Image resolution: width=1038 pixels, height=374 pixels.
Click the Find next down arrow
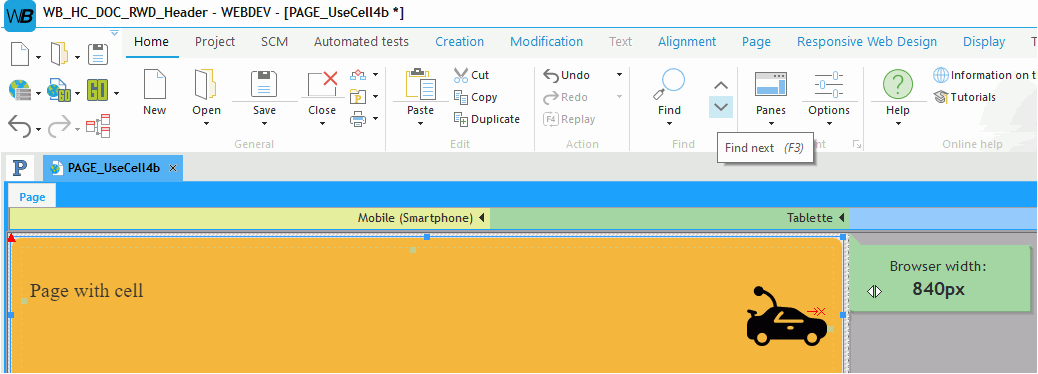[x=721, y=107]
